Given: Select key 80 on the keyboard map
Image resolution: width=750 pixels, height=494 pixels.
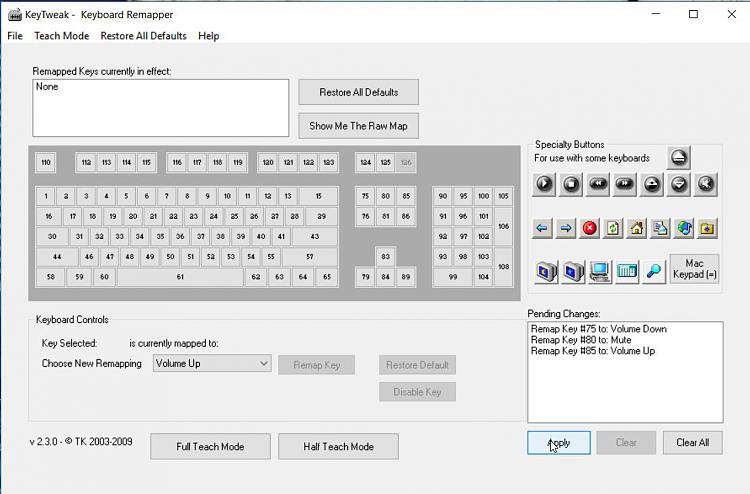Looking at the screenshot, I should click(x=386, y=196).
